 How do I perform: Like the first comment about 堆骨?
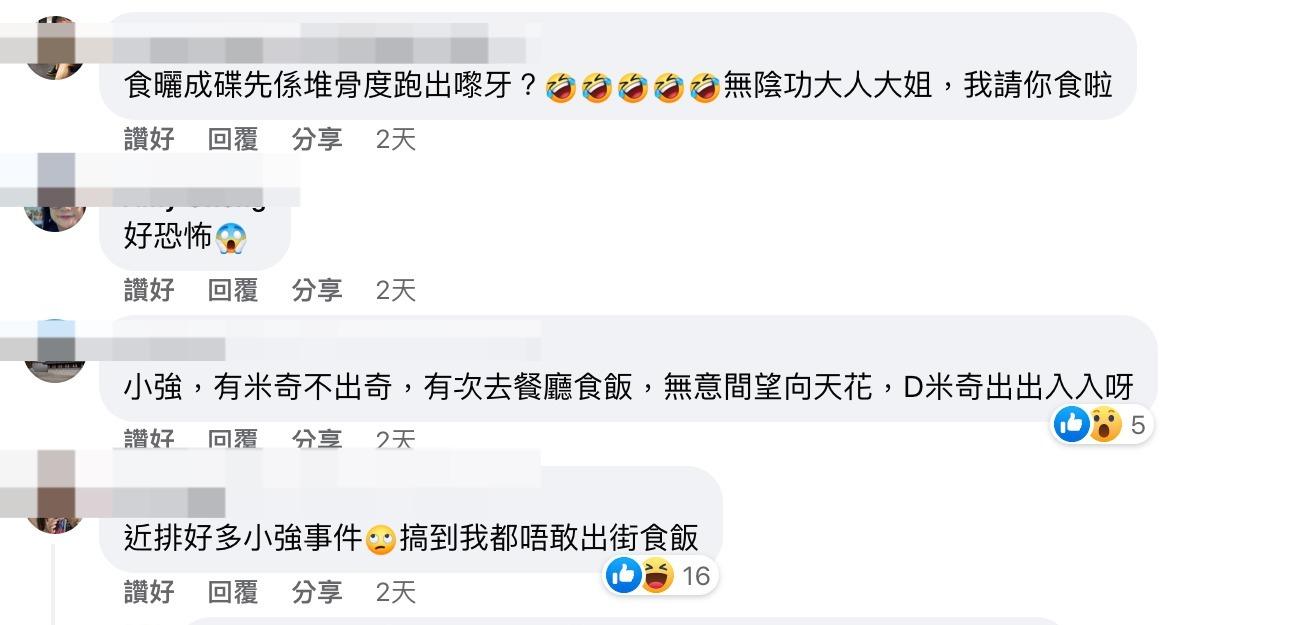point(149,139)
